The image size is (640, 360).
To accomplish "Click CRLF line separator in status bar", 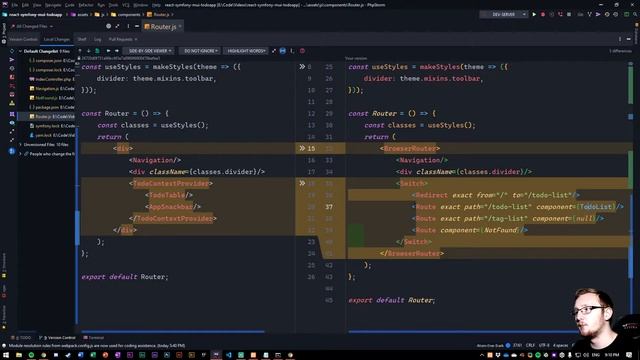I will pos(530,345).
